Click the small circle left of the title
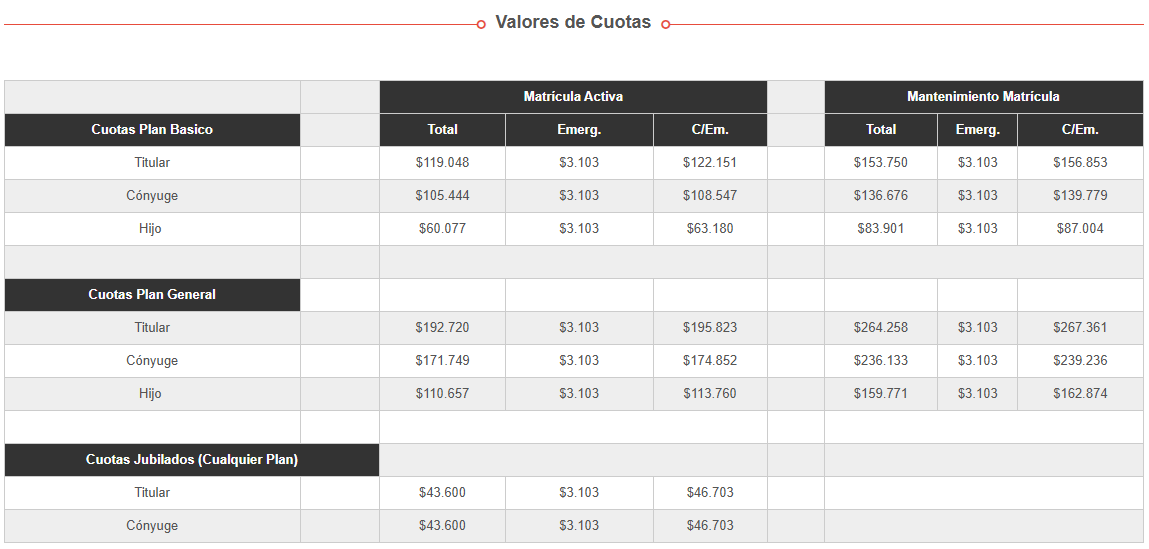The height and width of the screenshot is (549, 1149). coord(481,24)
